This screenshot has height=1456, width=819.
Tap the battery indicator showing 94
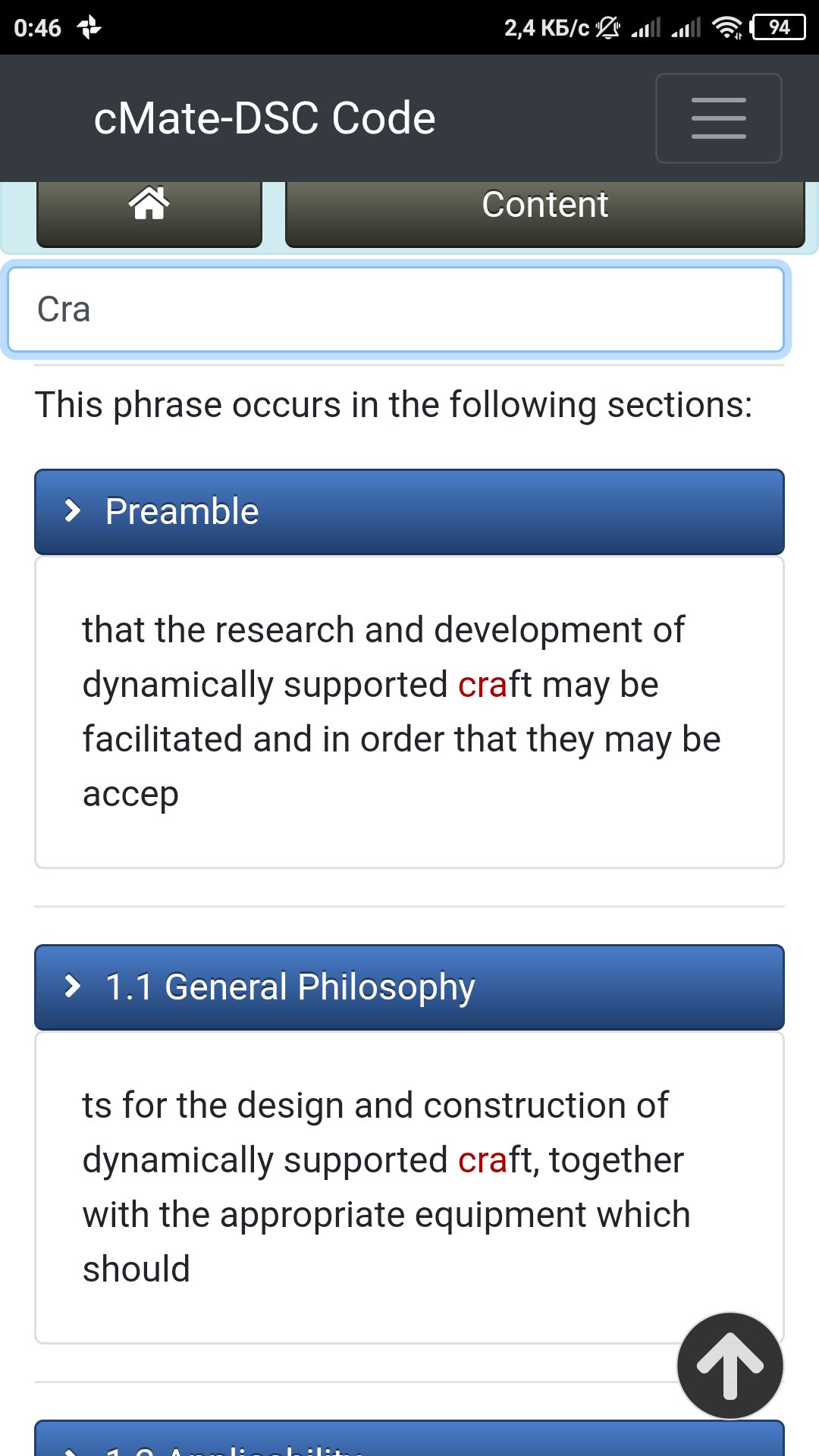tap(778, 28)
